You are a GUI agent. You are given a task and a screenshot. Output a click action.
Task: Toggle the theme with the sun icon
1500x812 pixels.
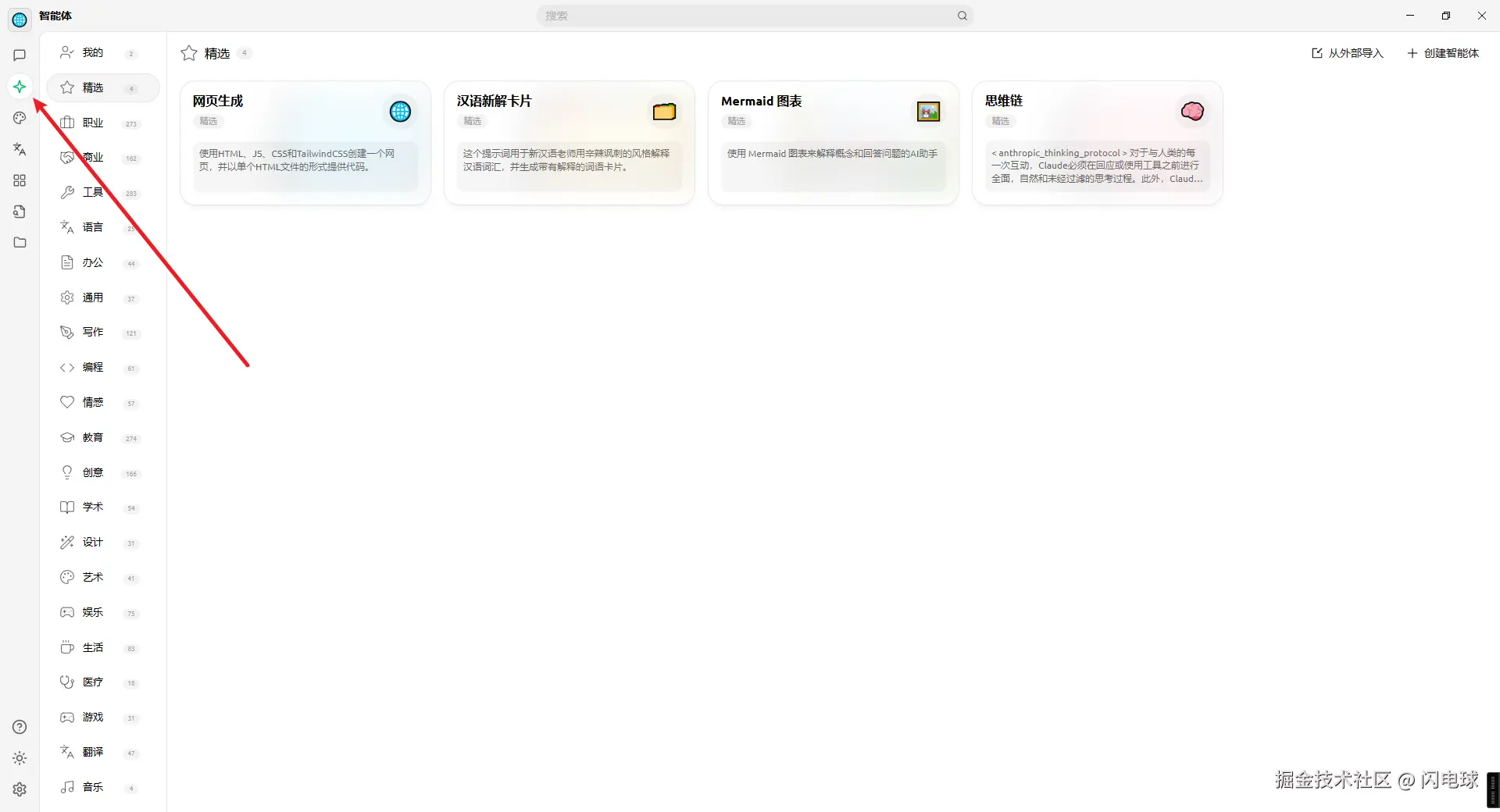pyautogui.click(x=20, y=757)
